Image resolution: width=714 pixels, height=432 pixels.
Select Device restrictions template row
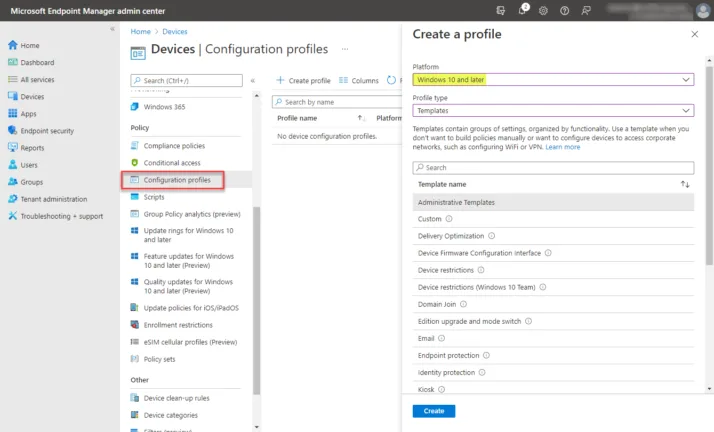tap(553, 270)
